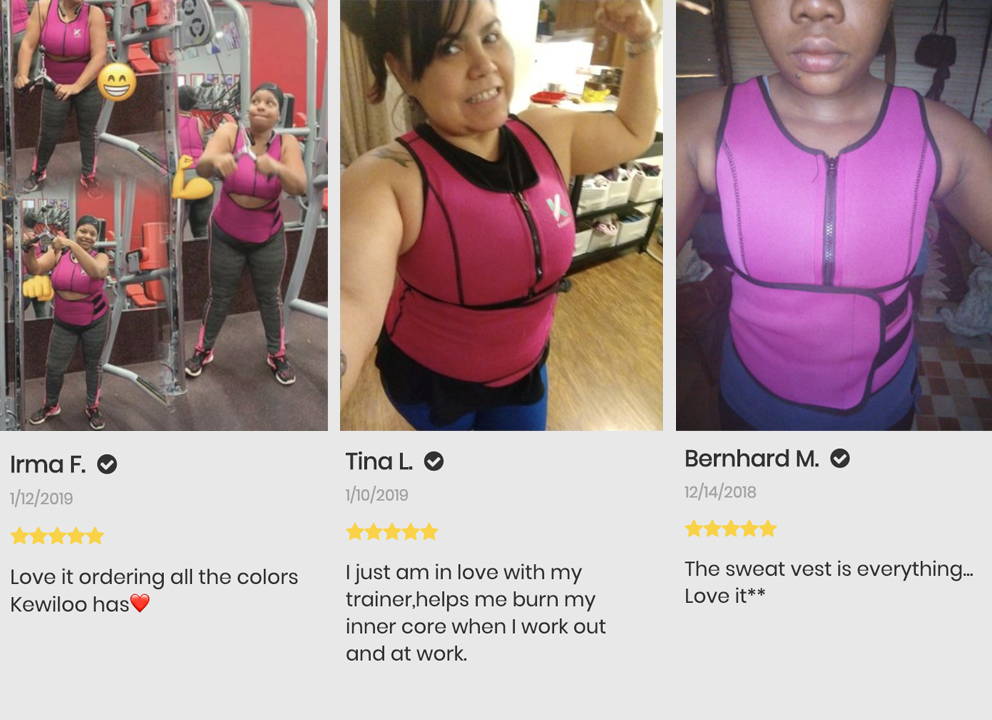This screenshot has height=720, width=992.
Task: Click verified badge beside Irma F.
Action: click(107, 464)
